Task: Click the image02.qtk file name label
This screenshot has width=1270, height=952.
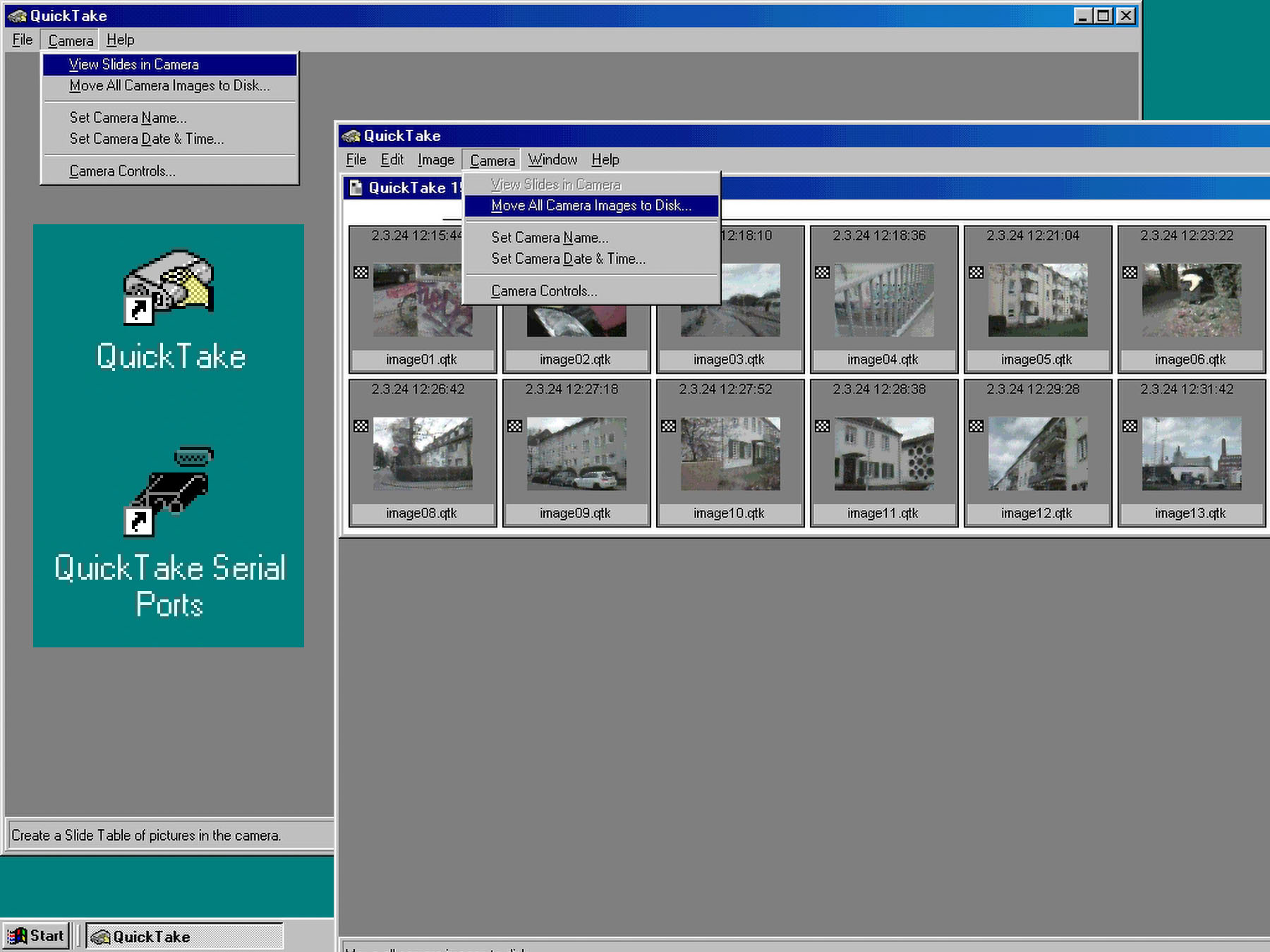Action: point(575,360)
